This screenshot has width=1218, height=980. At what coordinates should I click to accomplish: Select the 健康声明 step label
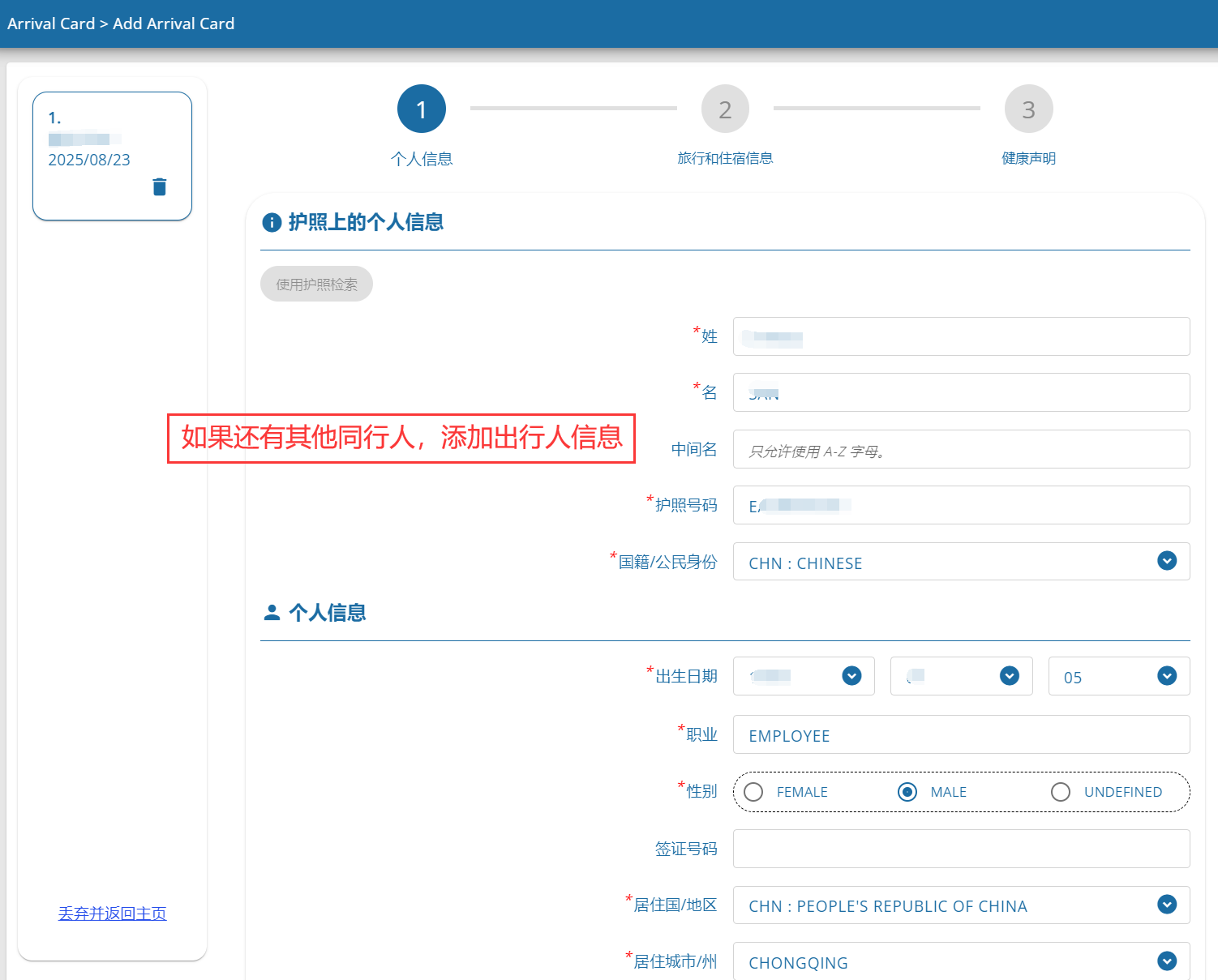(x=1028, y=158)
